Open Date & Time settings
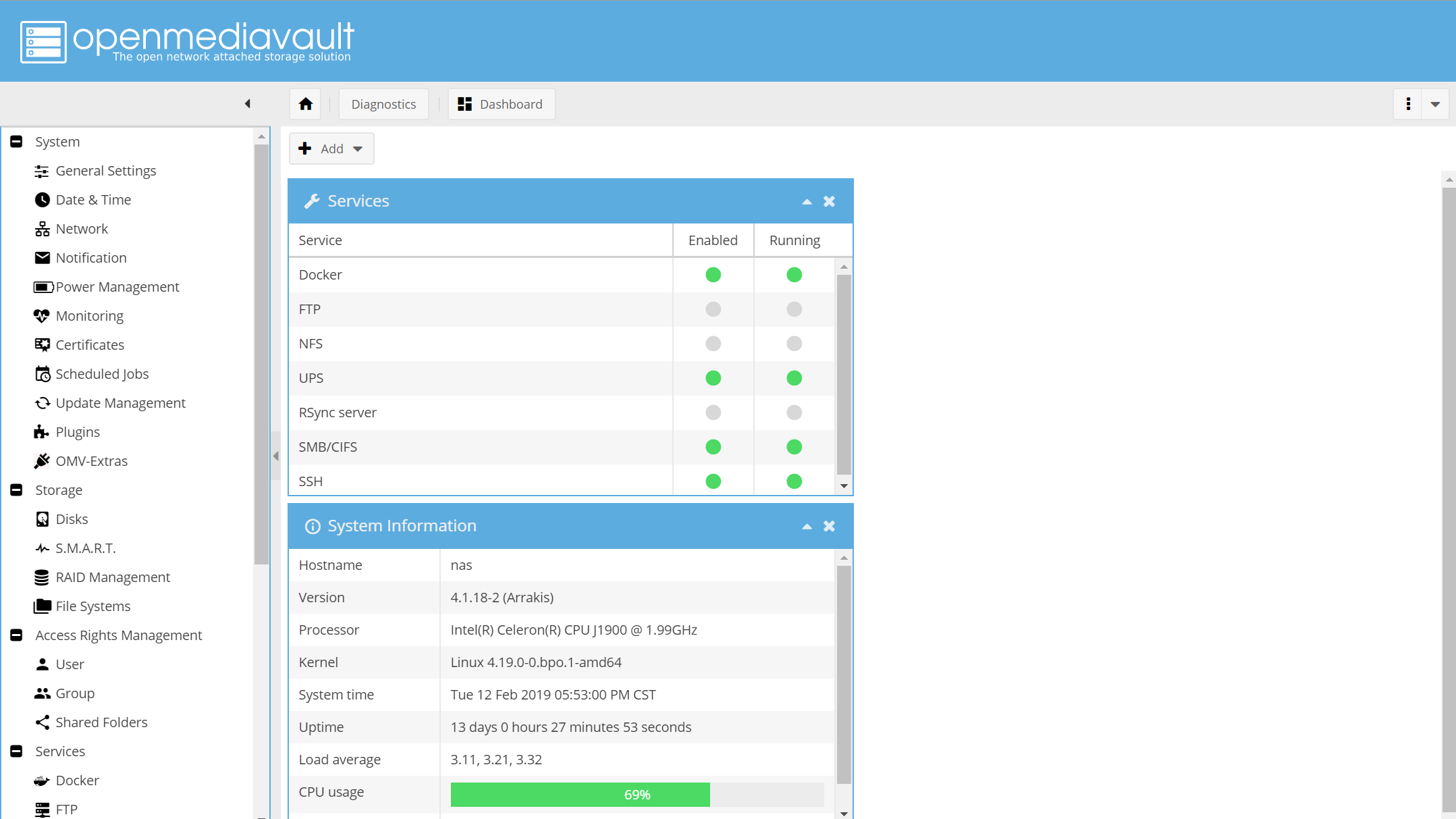This screenshot has height=819, width=1456. pyautogui.click(x=93, y=200)
